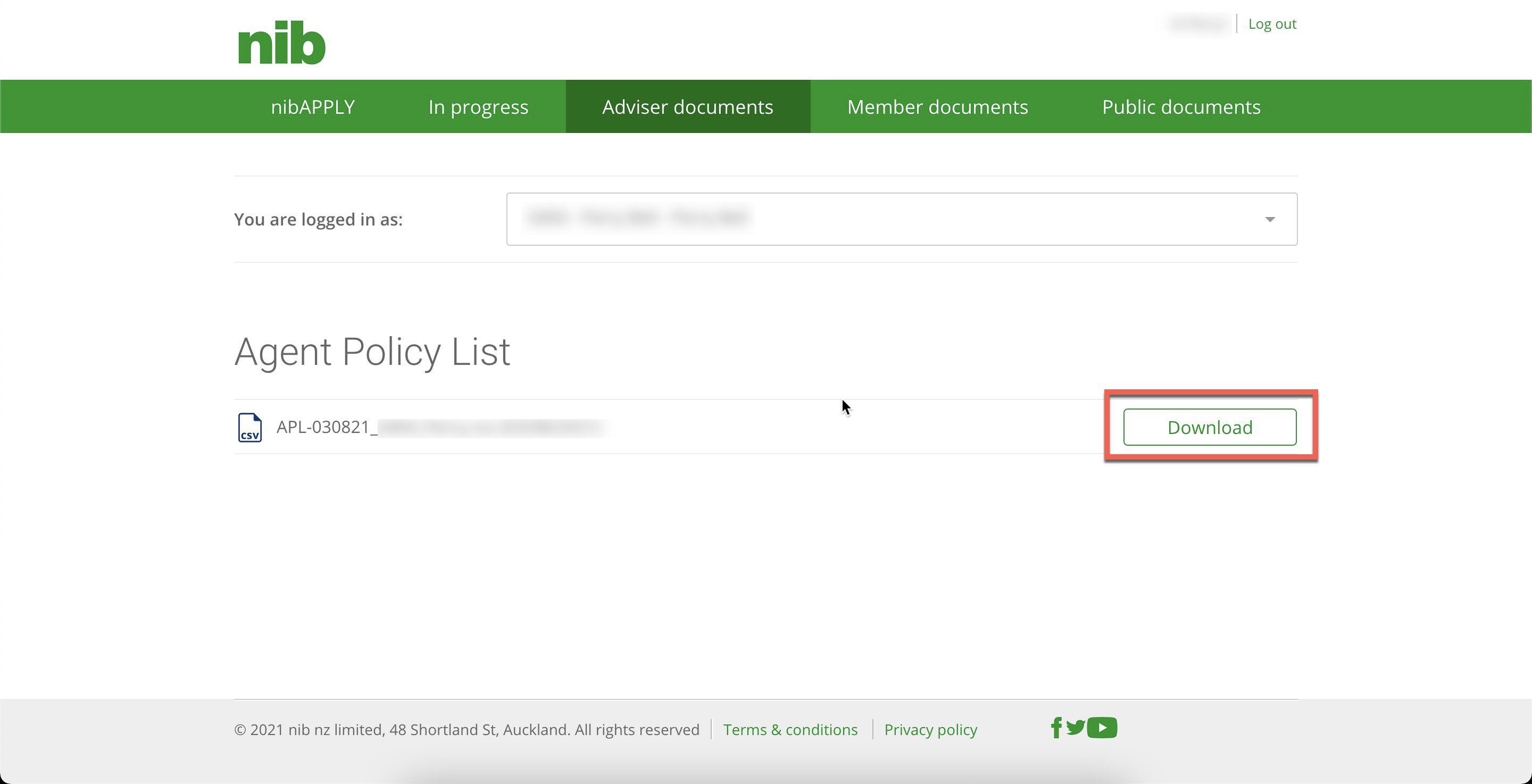
Task: Open the Public documents tab
Action: point(1180,106)
